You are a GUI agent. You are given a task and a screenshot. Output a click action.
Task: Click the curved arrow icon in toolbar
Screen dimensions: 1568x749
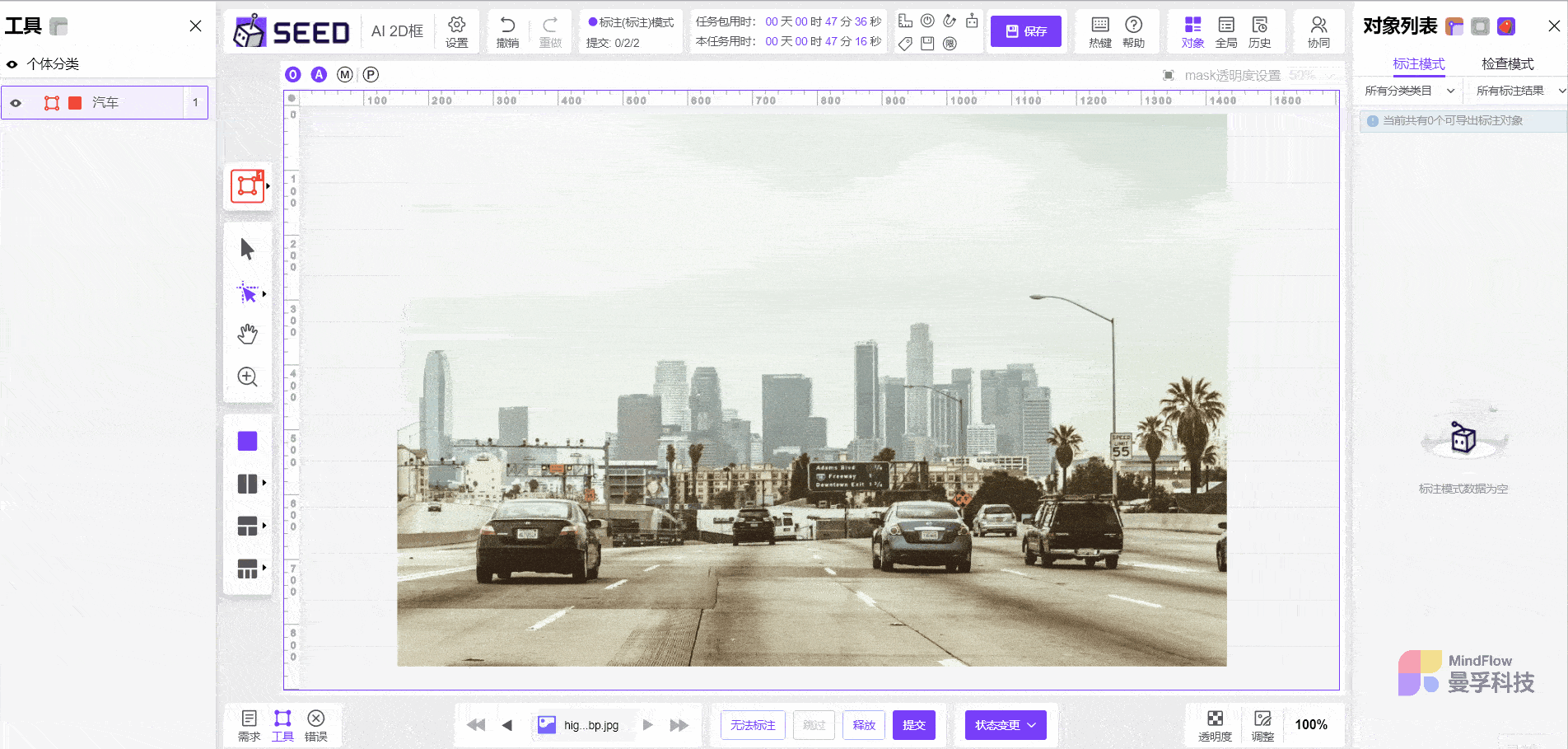(x=950, y=21)
